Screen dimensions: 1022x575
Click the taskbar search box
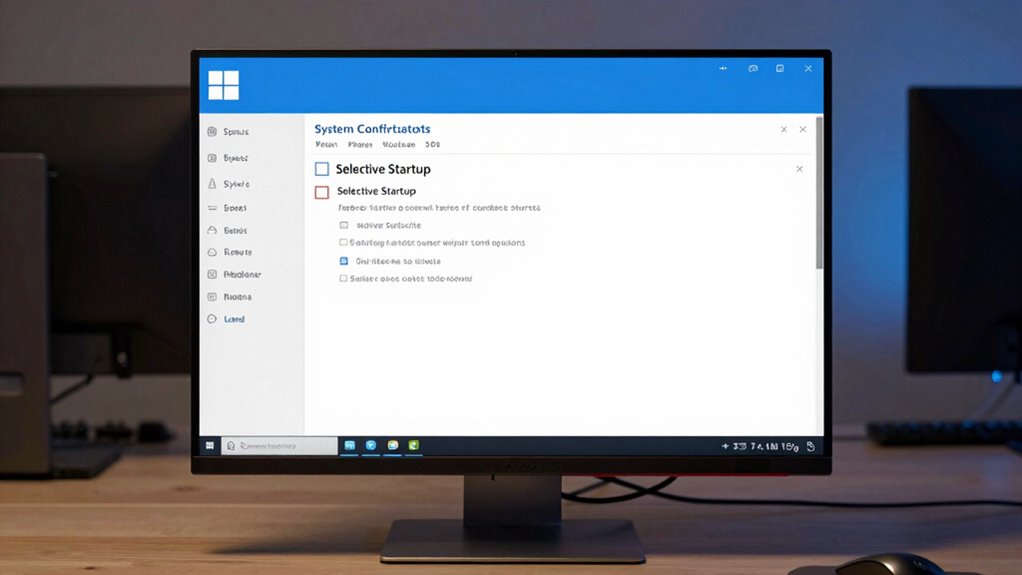point(280,446)
